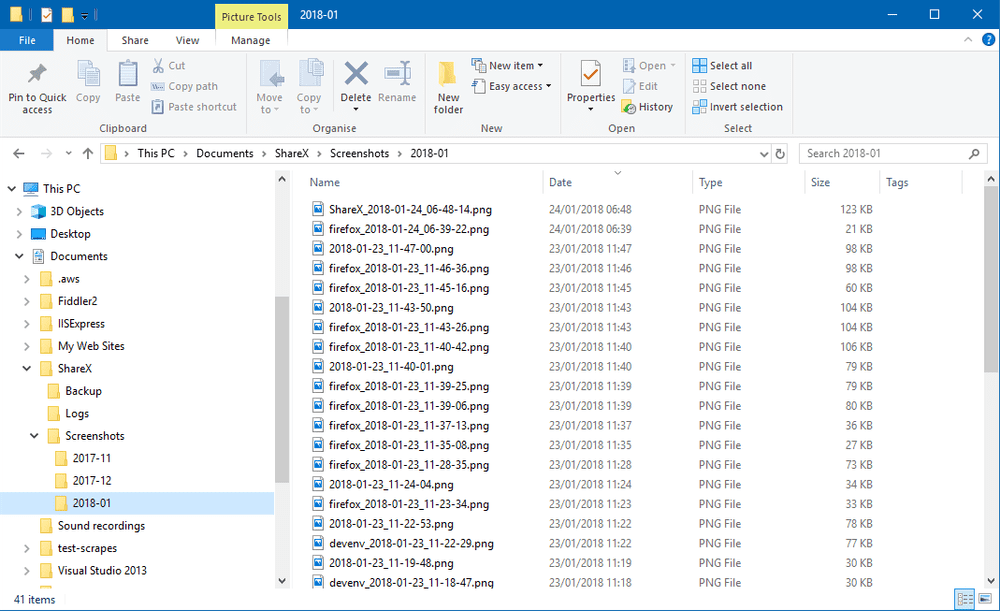Click the Rename icon
Viewport: 1000px width, 611px height.
click(x=397, y=73)
